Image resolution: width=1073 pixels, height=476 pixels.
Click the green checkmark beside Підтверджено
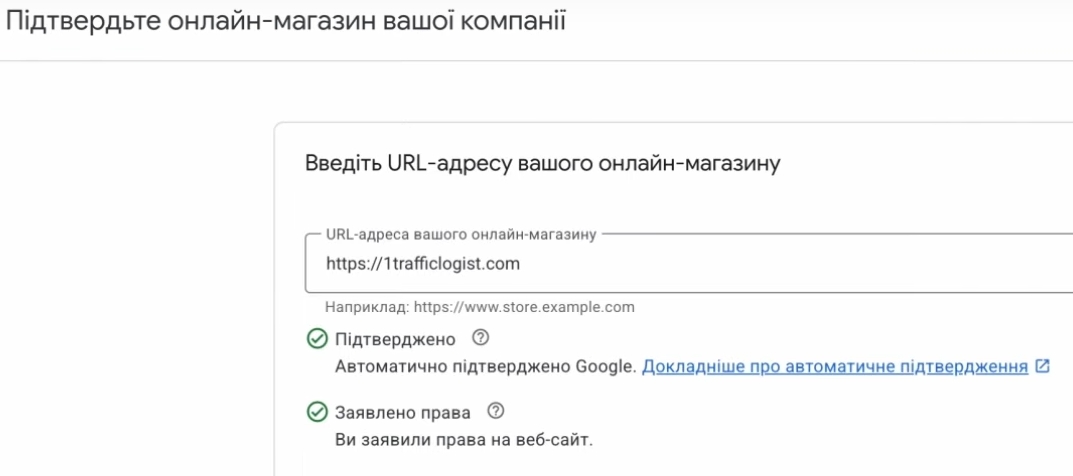tap(317, 339)
